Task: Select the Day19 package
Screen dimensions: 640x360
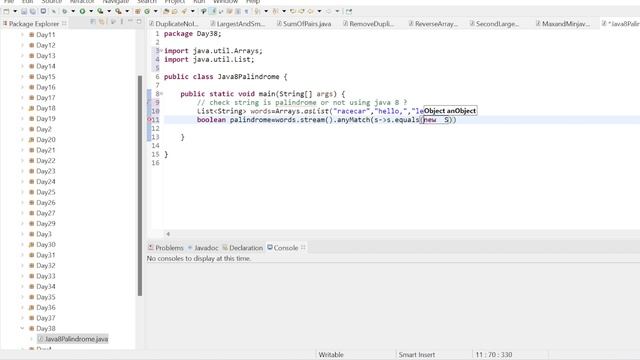Action: (42, 118)
